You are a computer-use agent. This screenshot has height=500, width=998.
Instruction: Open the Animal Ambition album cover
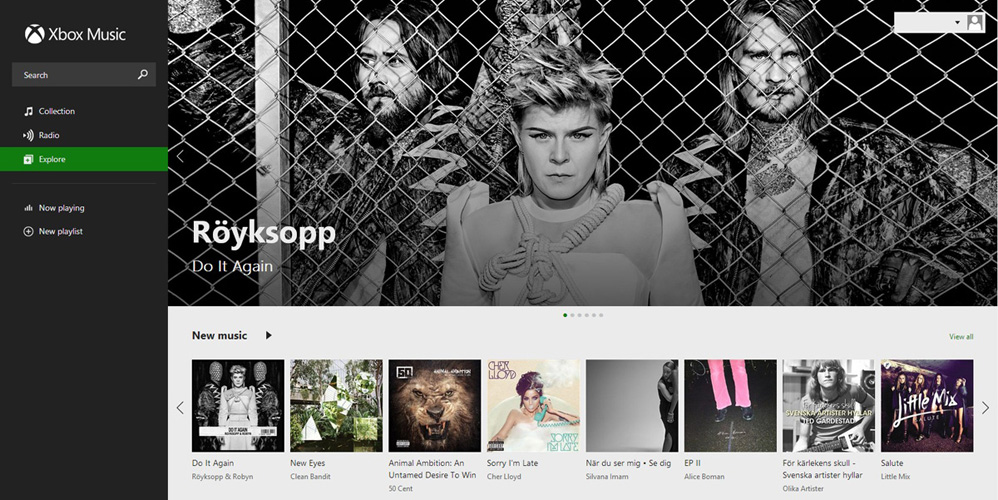(435, 406)
